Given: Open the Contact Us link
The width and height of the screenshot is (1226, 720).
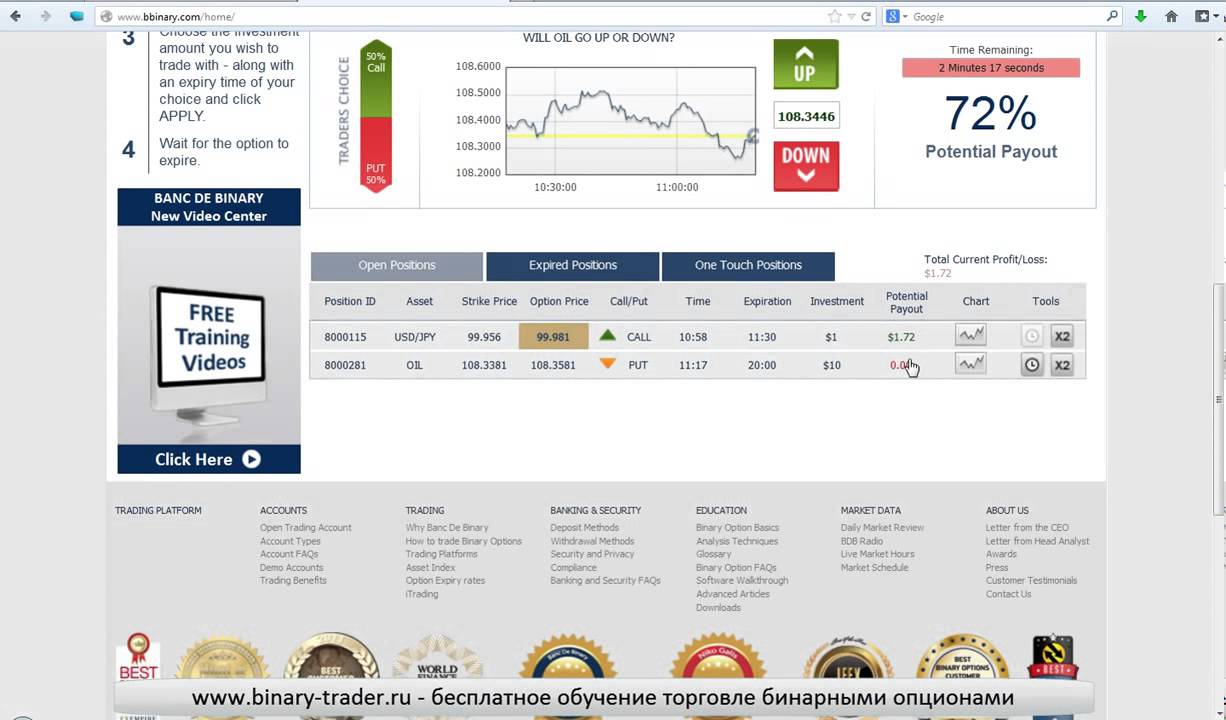Looking at the screenshot, I should [x=1008, y=594].
